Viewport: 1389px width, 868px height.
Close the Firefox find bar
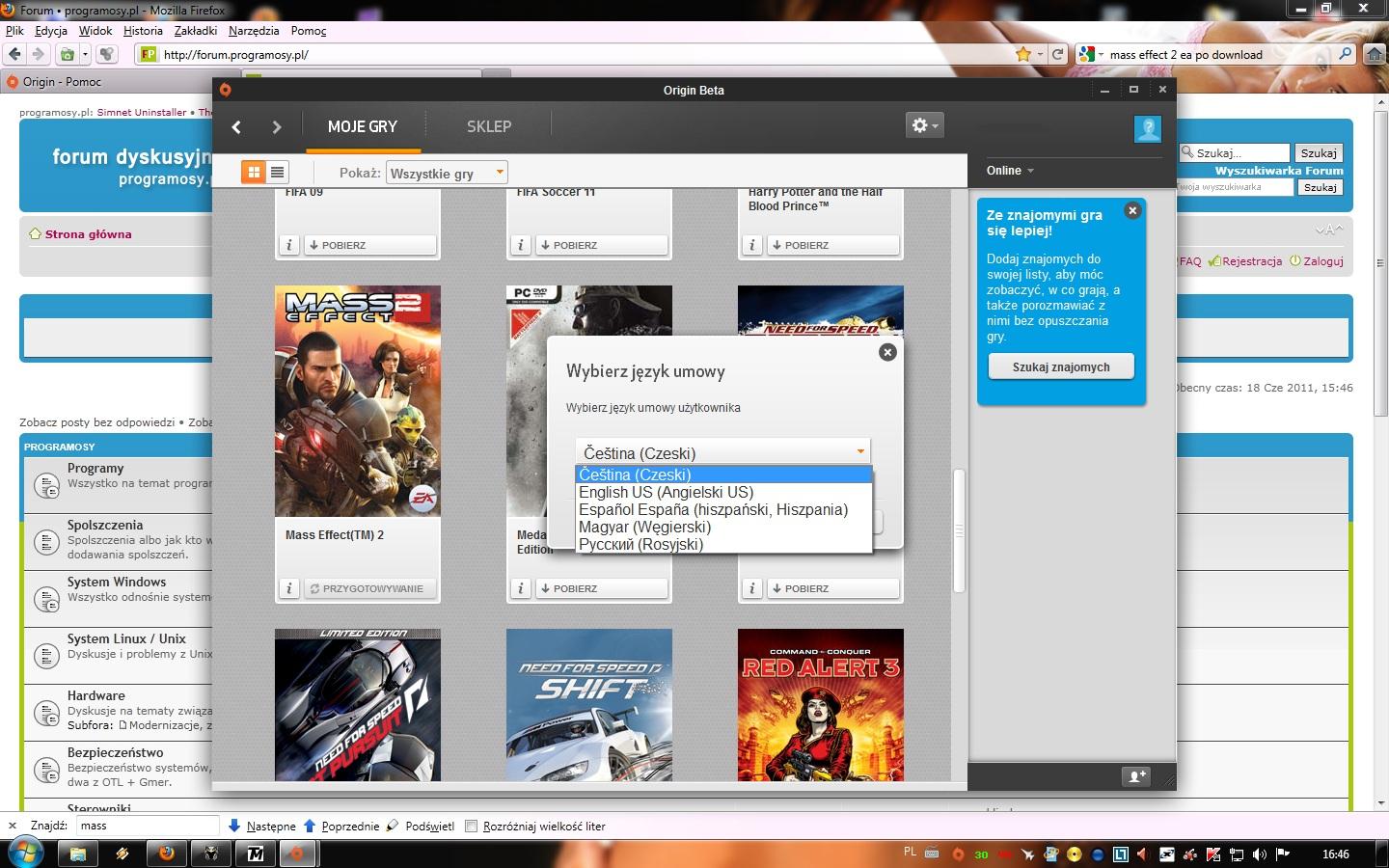click(13, 826)
